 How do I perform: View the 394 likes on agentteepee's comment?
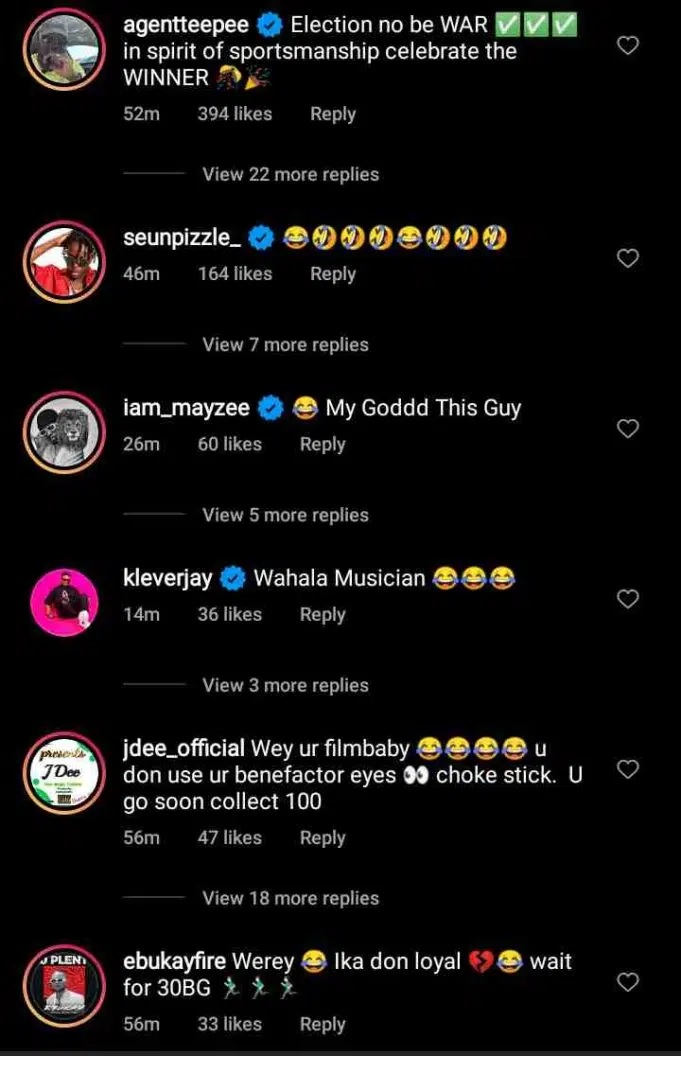(x=234, y=114)
